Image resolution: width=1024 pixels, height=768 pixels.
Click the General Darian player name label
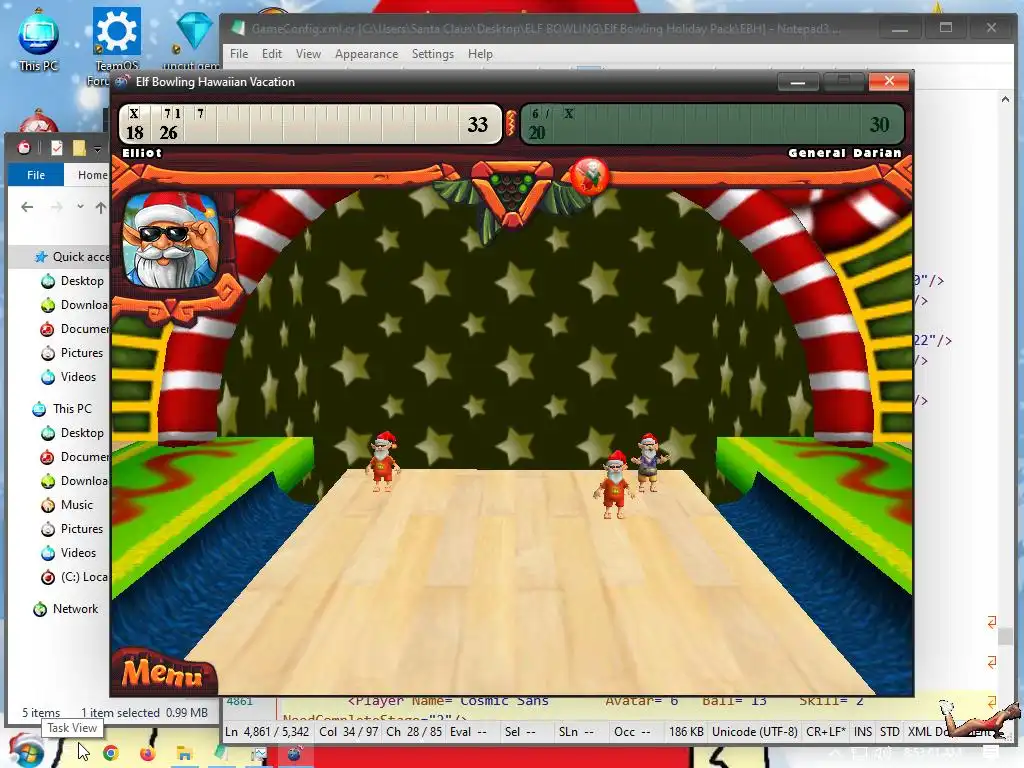tap(844, 153)
